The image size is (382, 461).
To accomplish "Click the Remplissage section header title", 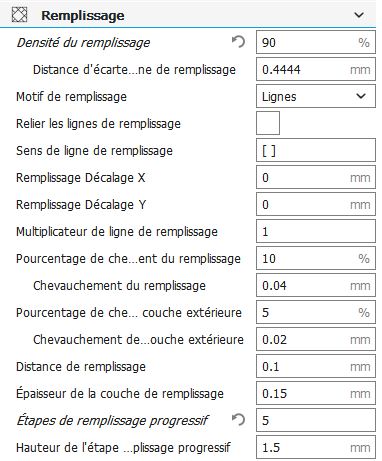I will coord(83,15).
